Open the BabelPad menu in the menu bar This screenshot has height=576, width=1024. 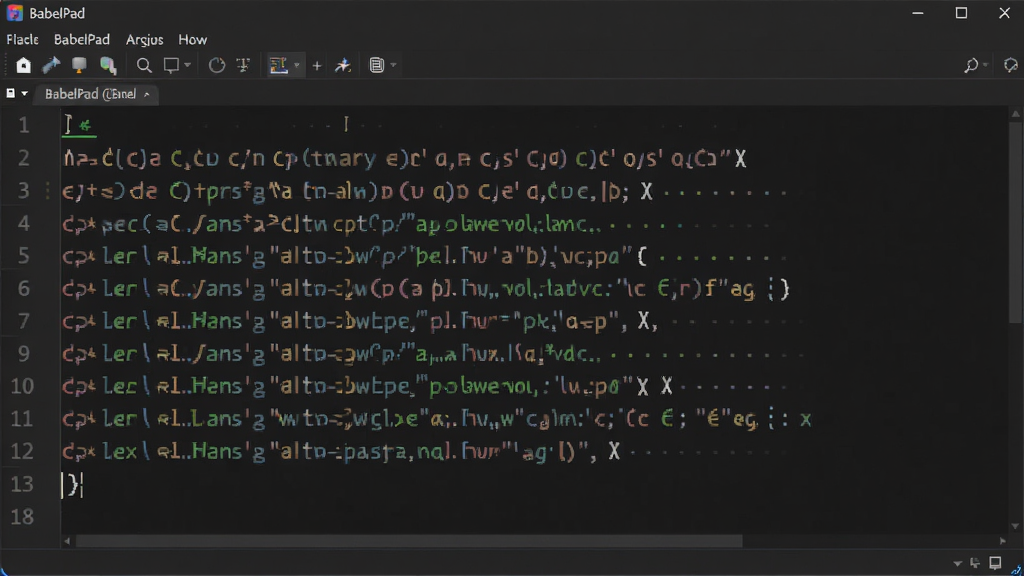(x=82, y=40)
